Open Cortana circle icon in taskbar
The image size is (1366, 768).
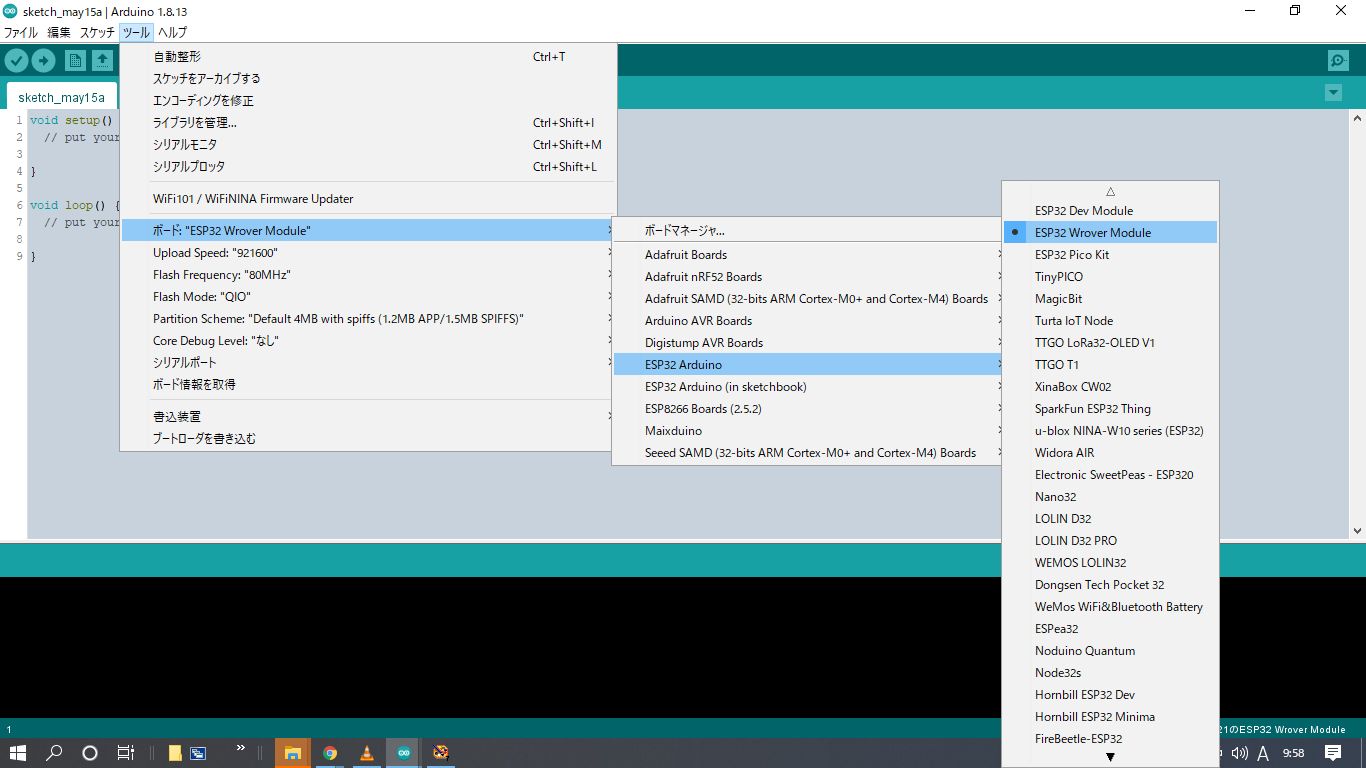click(x=90, y=753)
